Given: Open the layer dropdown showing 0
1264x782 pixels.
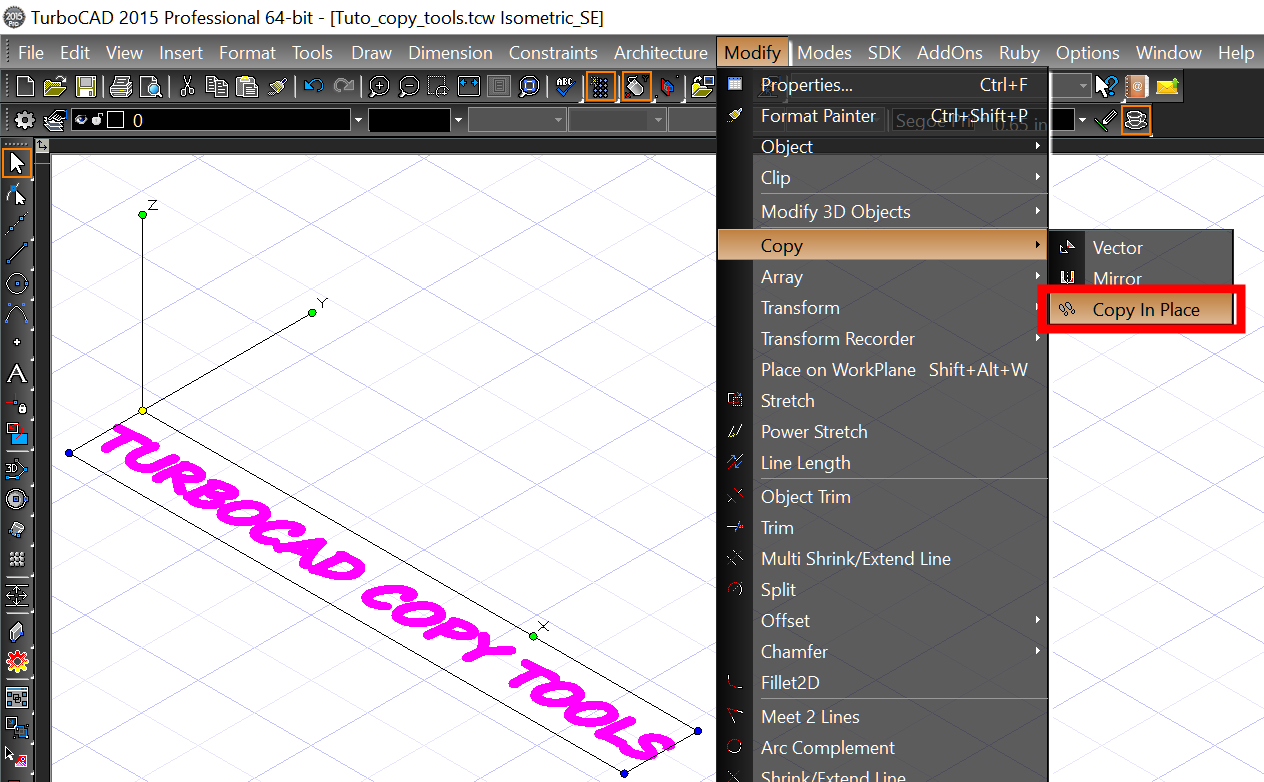Looking at the screenshot, I should tap(357, 119).
